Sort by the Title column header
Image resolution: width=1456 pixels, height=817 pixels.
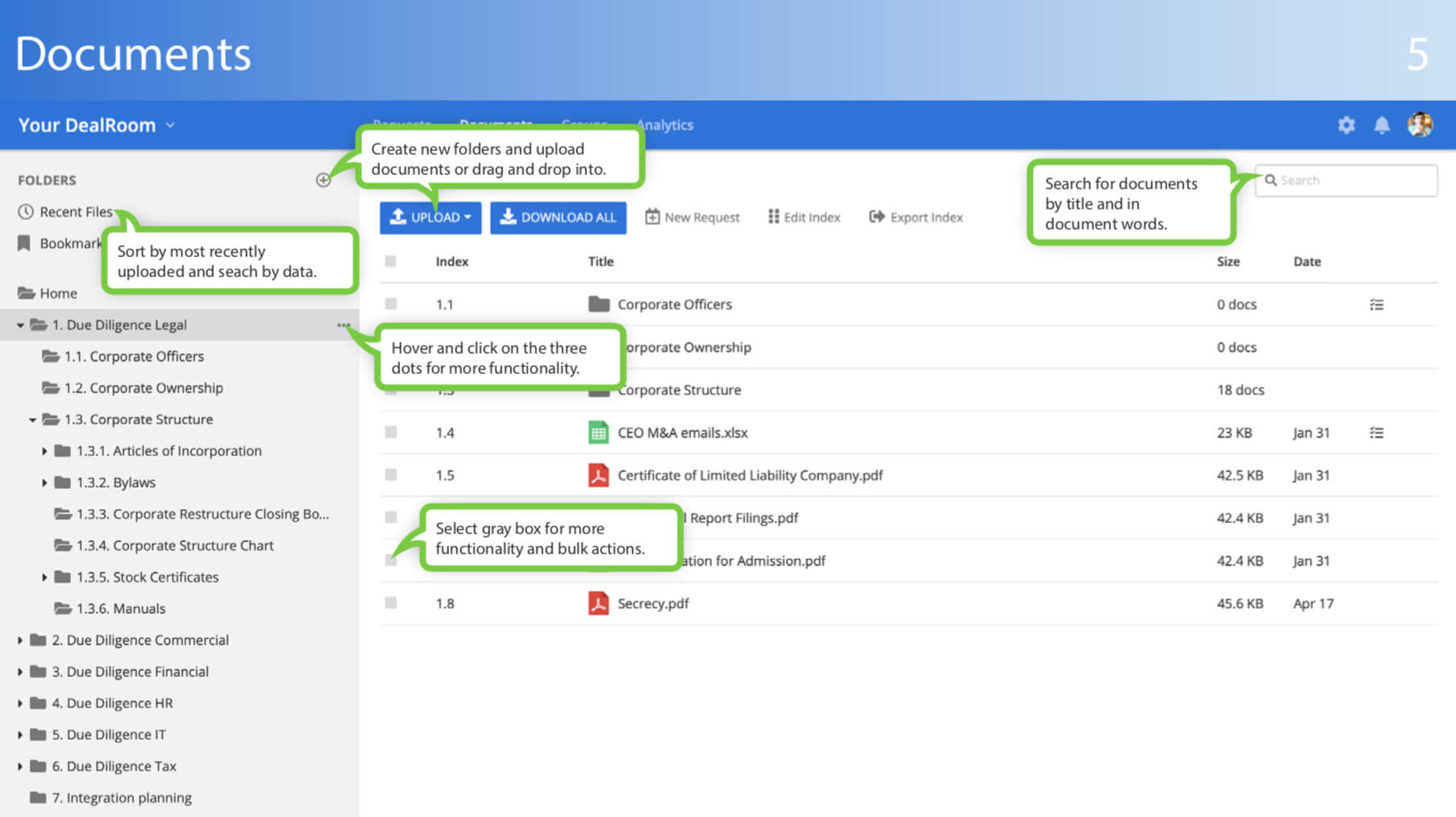coord(601,262)
